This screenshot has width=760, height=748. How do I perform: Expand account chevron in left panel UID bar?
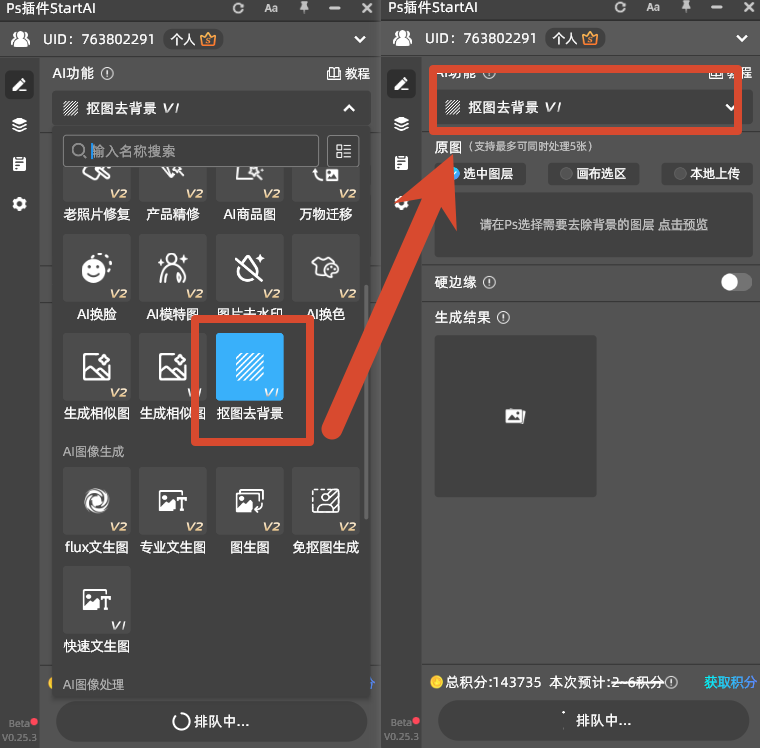[360, 39]
